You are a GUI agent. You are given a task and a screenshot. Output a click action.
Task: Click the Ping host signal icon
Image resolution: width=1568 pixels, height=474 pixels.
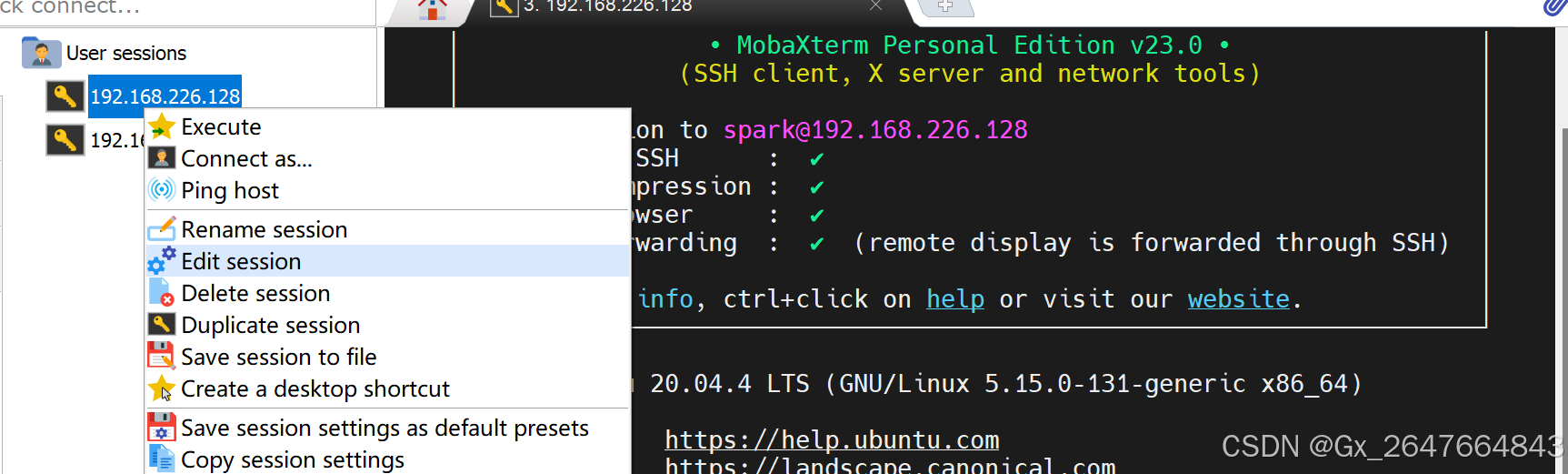[162, 189]
